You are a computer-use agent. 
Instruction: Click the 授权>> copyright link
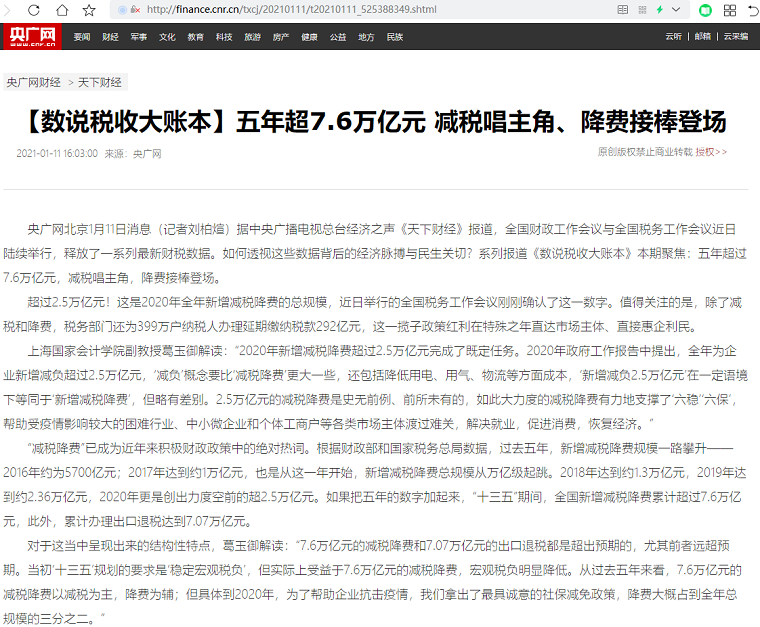coord(711,152)
